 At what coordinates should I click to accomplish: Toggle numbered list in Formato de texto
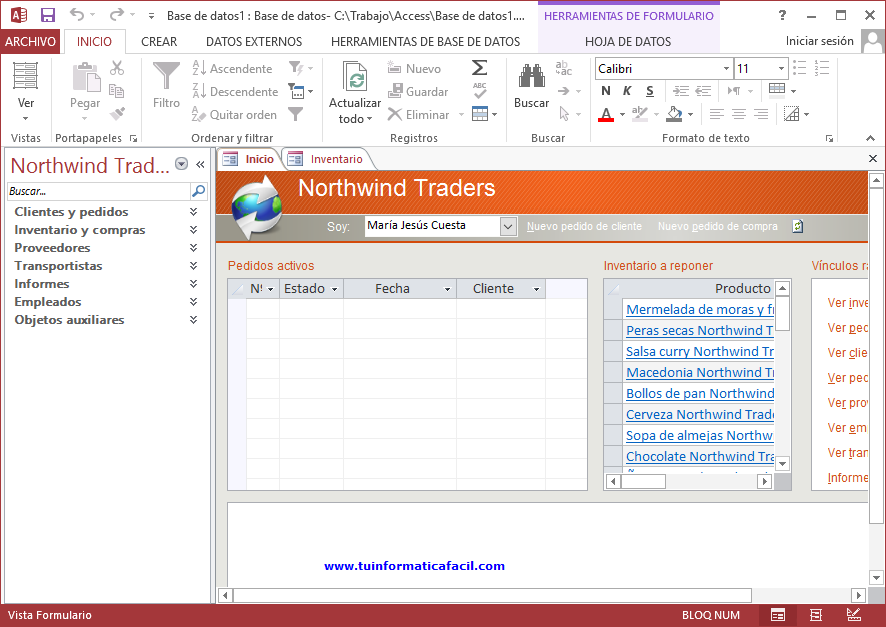(822, 68)
